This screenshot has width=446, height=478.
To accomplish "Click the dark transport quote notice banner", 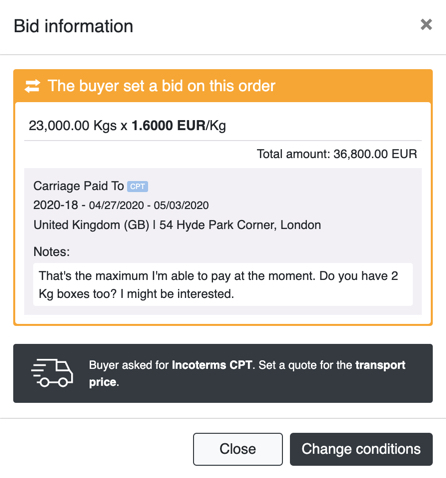I will point(223,373).
